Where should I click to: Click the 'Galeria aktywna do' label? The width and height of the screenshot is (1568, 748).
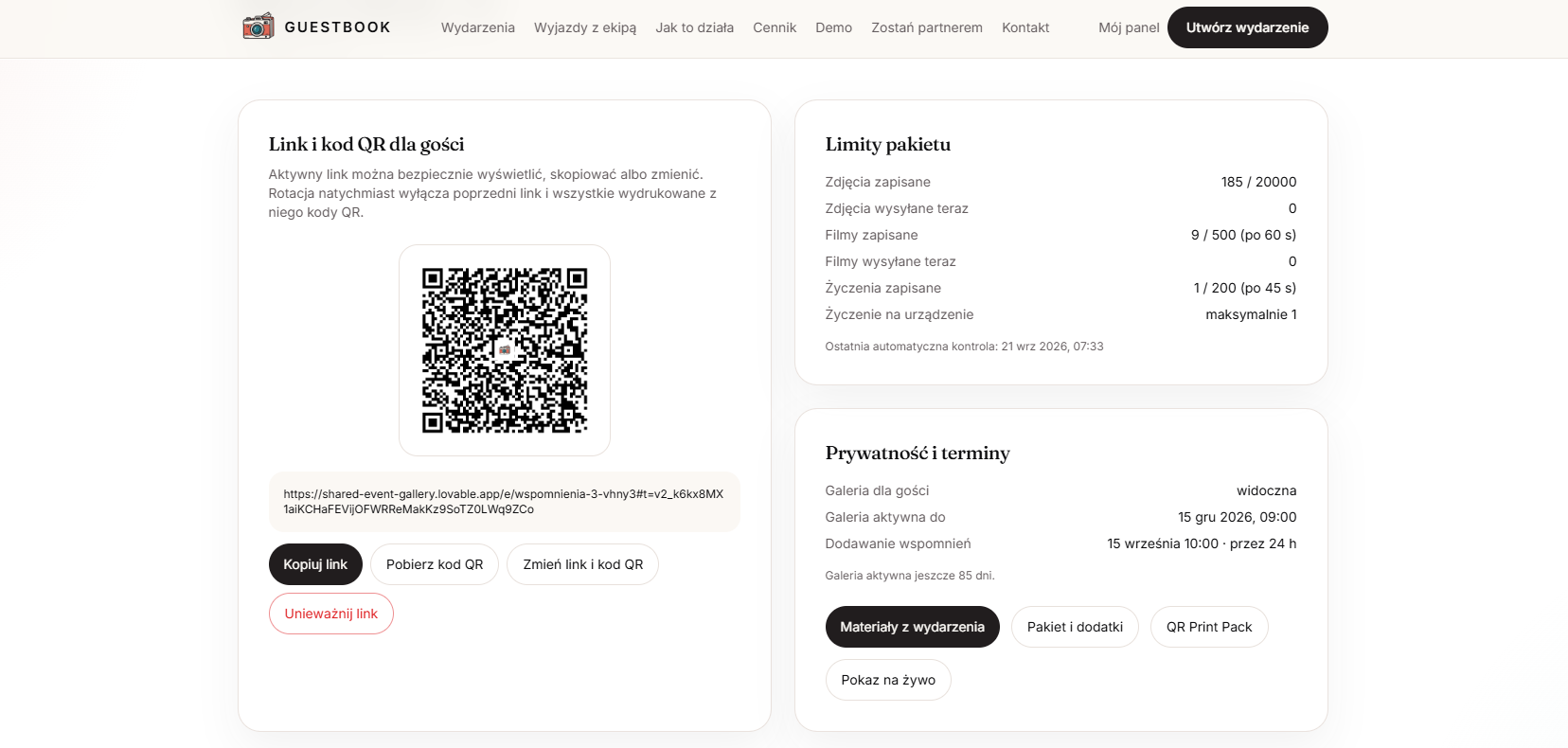click(x=885, y=517)
